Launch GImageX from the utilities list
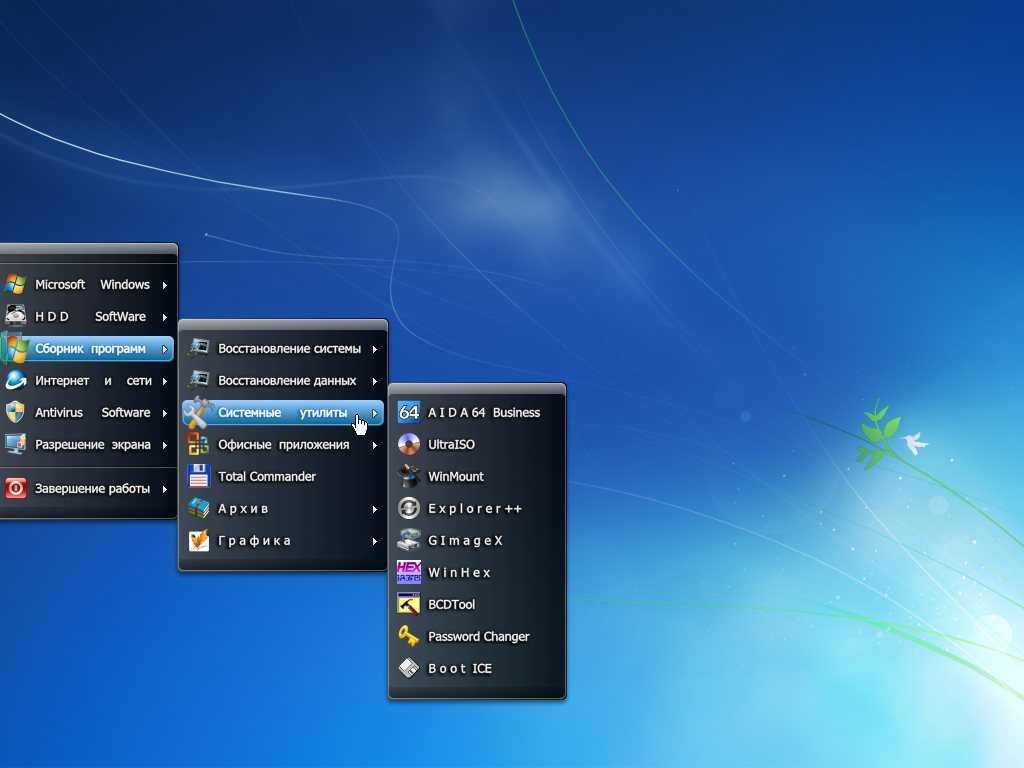The image size is (1024, 768). click(477, 541)
